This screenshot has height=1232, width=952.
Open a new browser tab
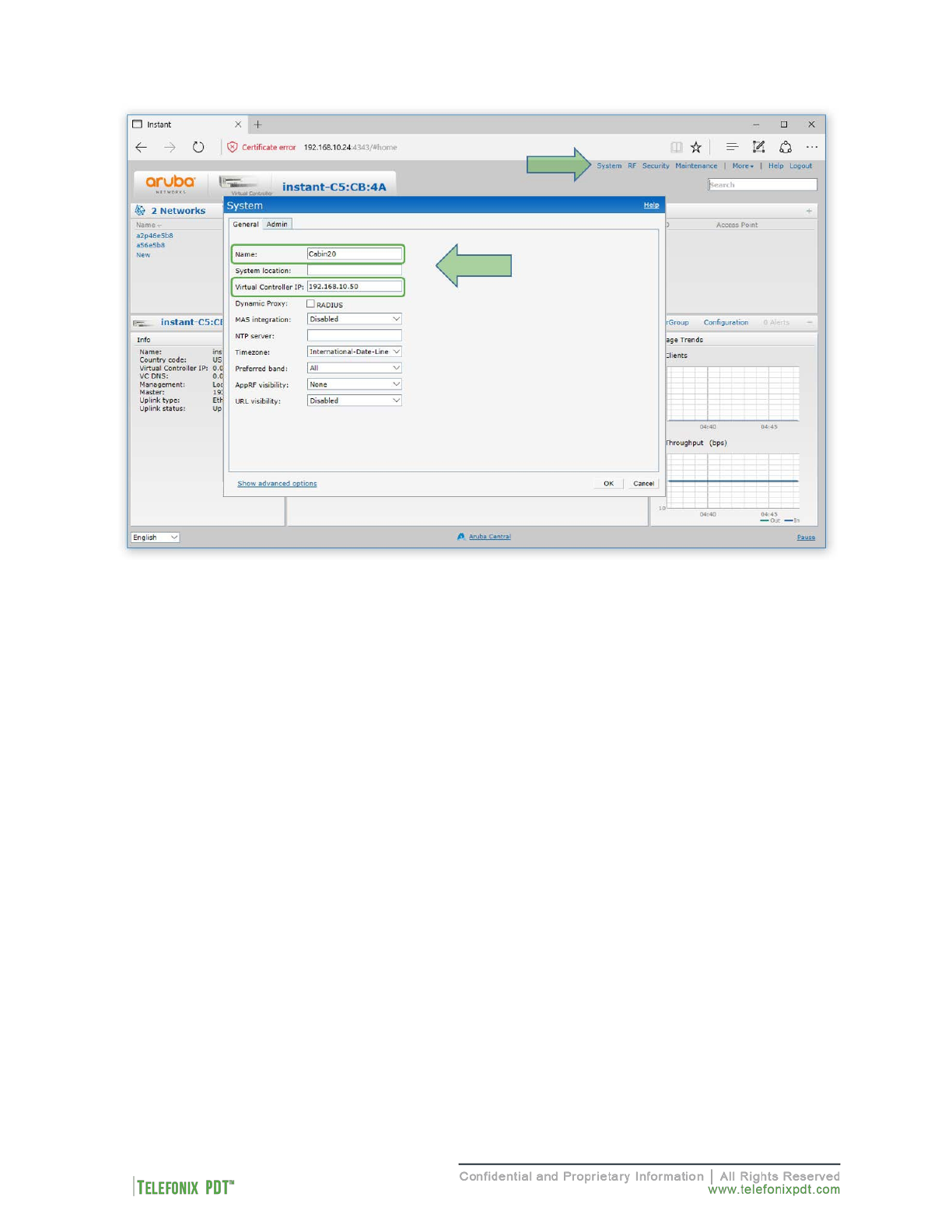click(257, 124)
